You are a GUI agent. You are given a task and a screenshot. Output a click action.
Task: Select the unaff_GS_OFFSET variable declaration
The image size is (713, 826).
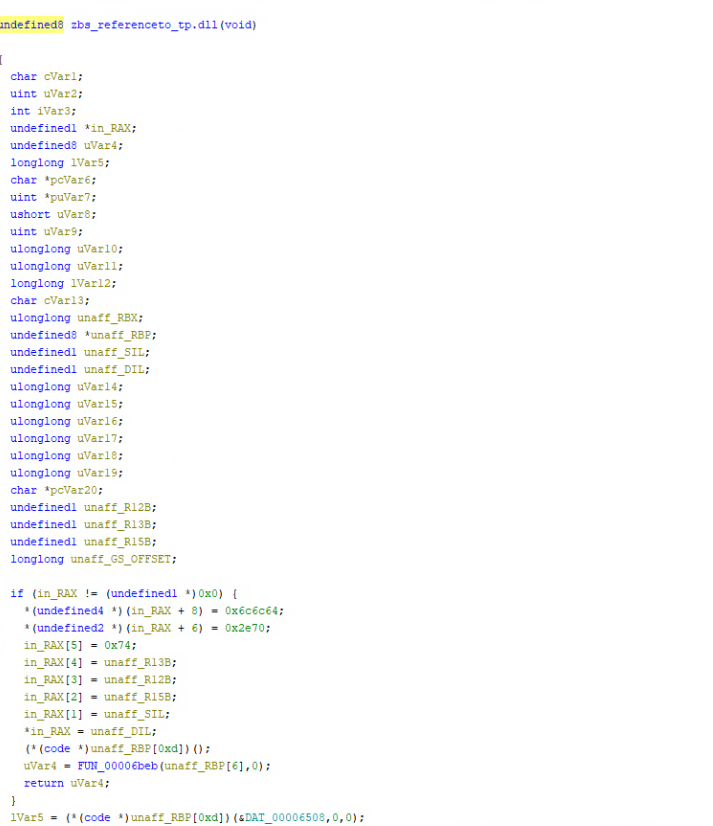tap(121, 559)
